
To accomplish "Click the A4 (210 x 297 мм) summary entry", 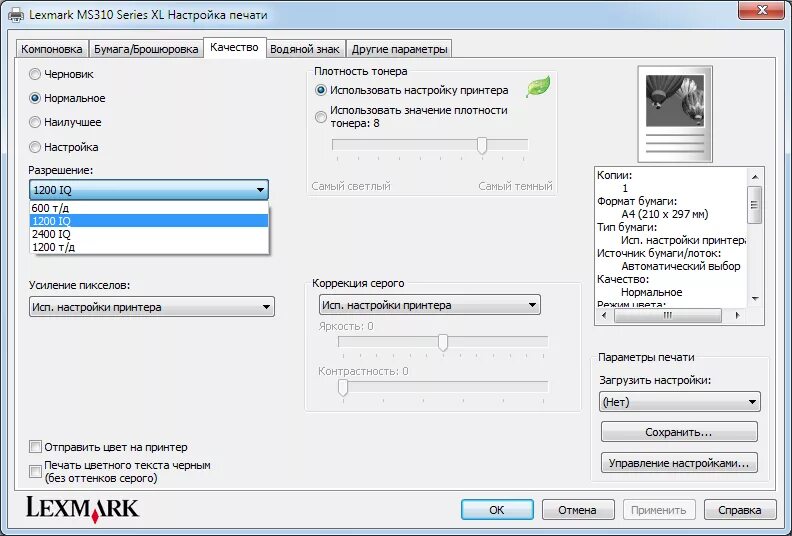I will pyautogui.click(x=665, y=214).
